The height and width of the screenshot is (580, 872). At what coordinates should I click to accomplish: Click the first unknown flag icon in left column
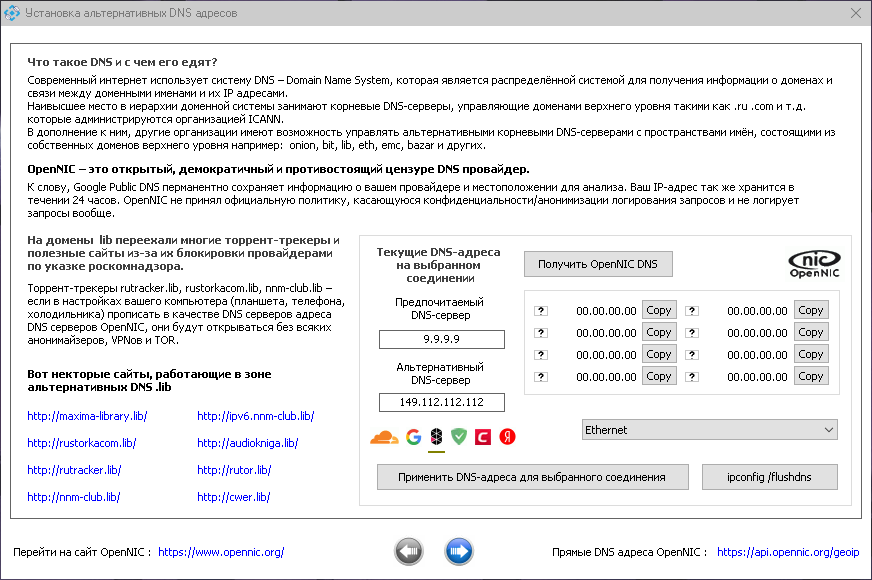pyautogui.click(x=540, y=310)
